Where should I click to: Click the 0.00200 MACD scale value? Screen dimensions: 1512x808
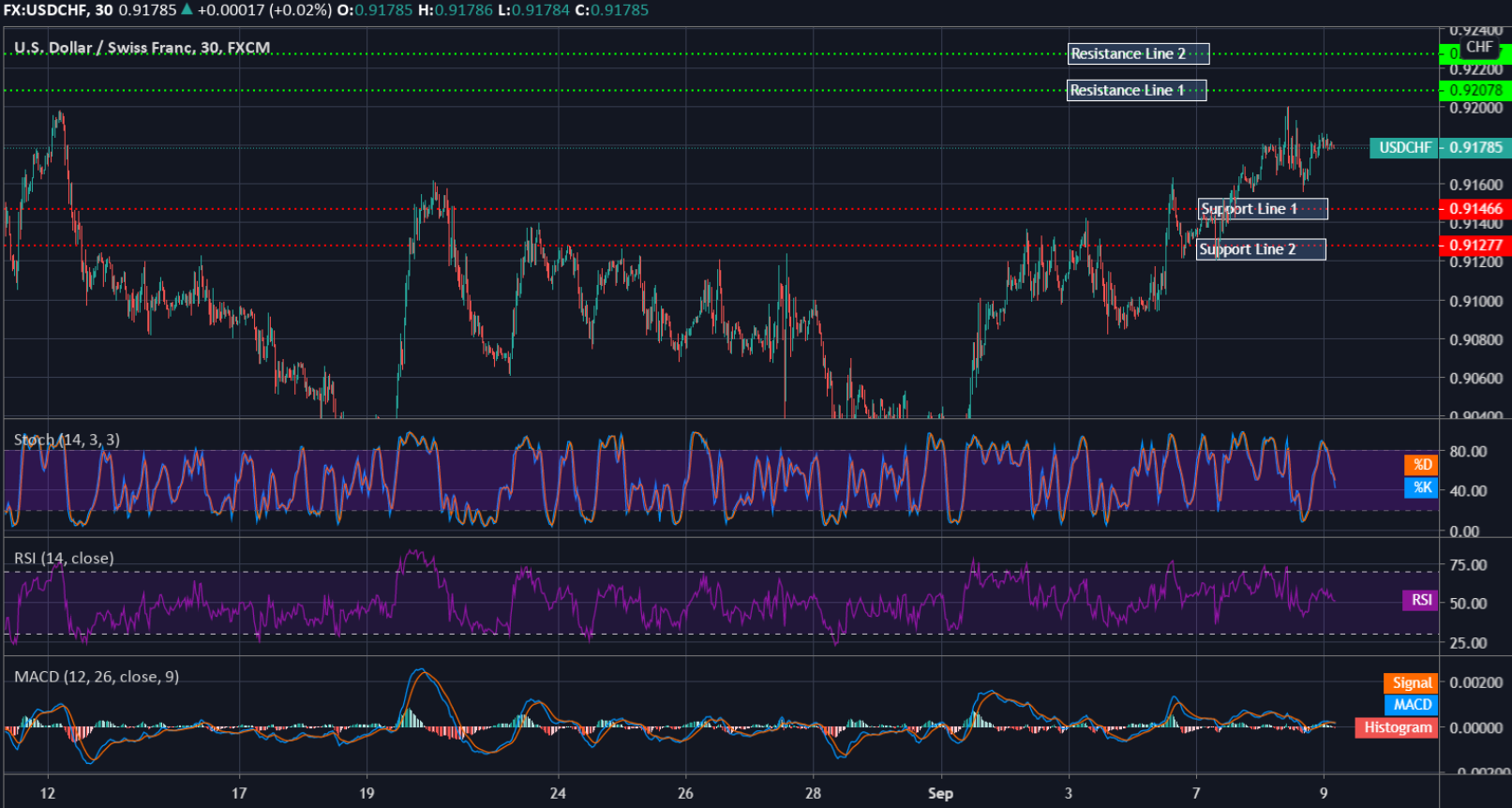coord(1475,681)
